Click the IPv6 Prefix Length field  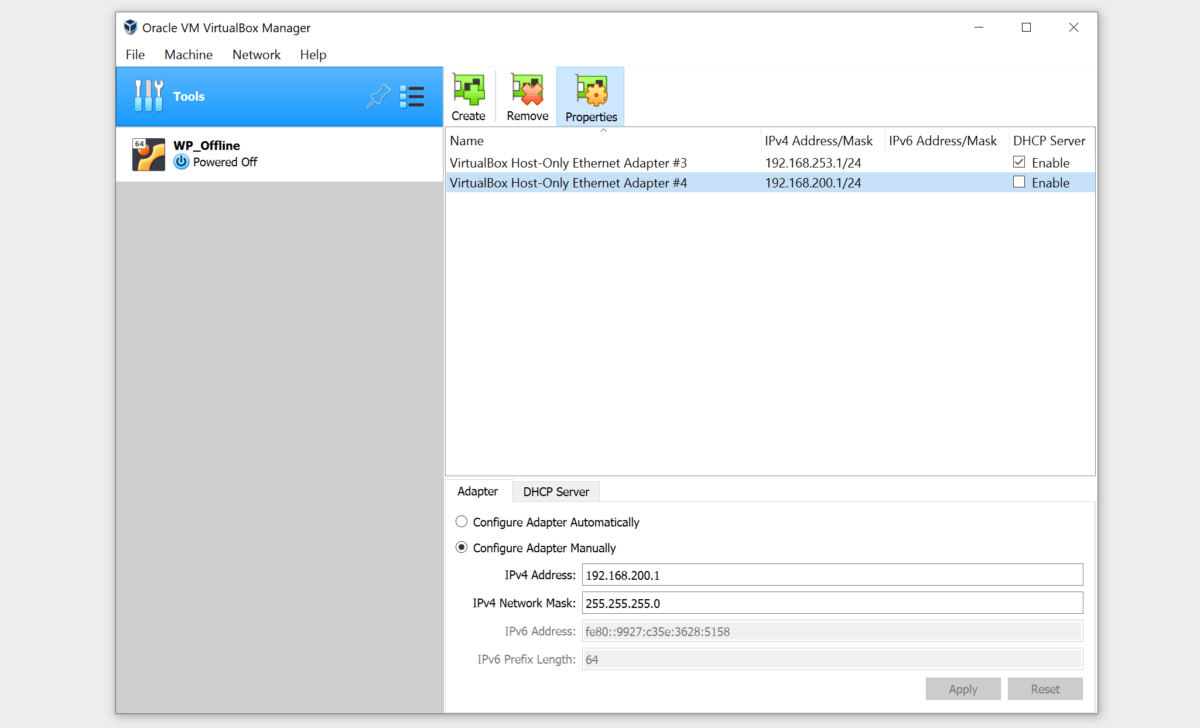coord(832,659)
